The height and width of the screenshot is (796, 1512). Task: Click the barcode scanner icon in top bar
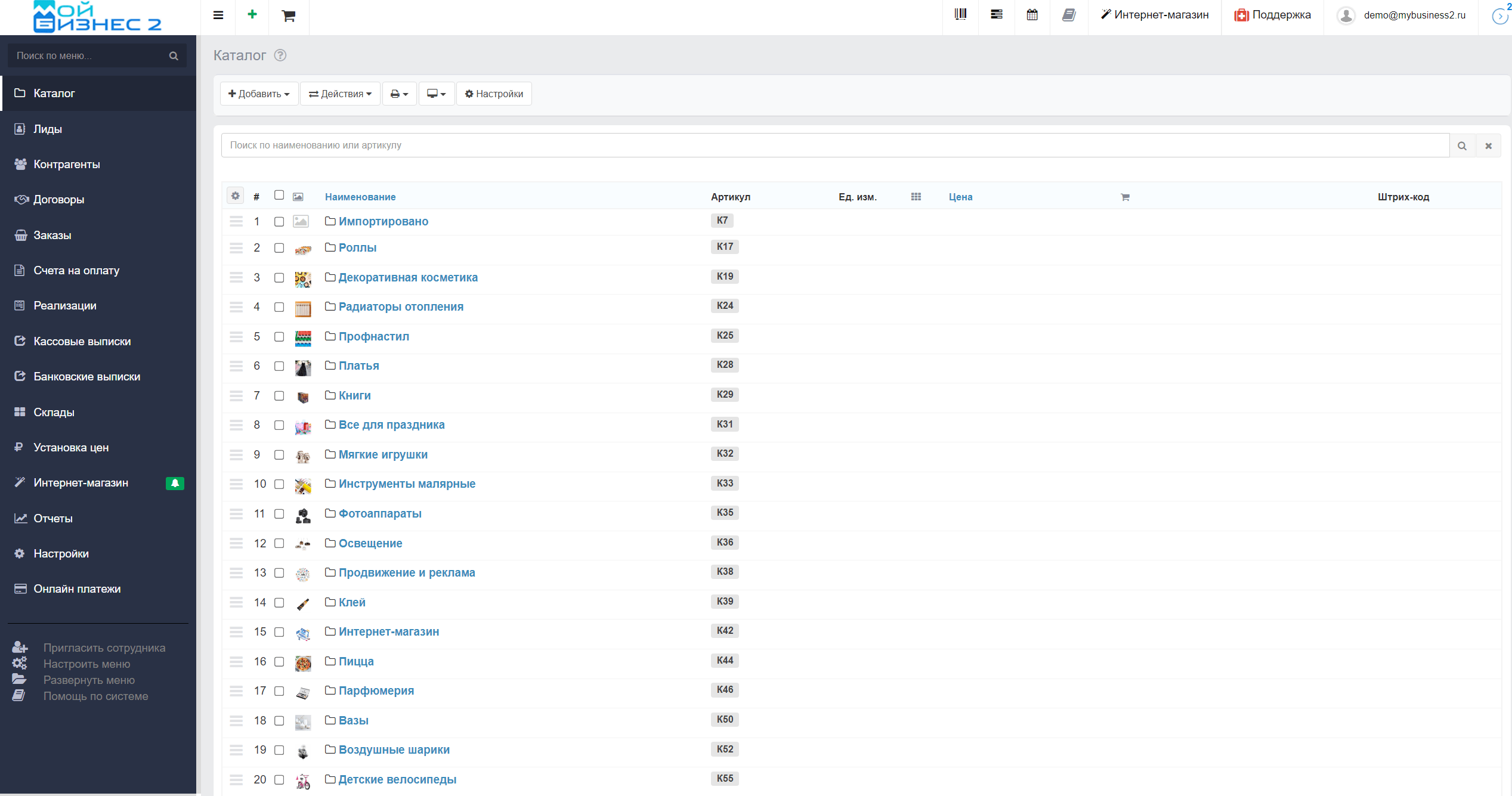(960, 15)
